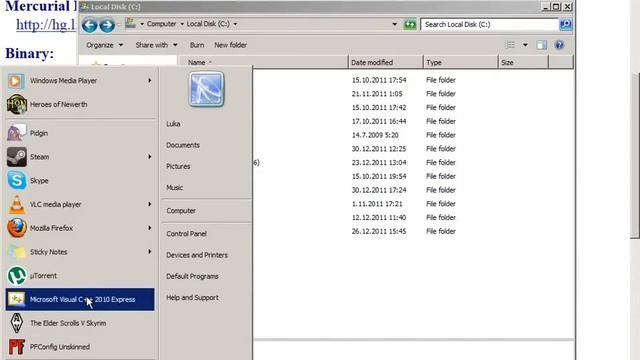Screen dimensions: 640x360
Task: Expand Local Disk (C:) breadcrumb arrow
Action: click(x=235, y=24)
